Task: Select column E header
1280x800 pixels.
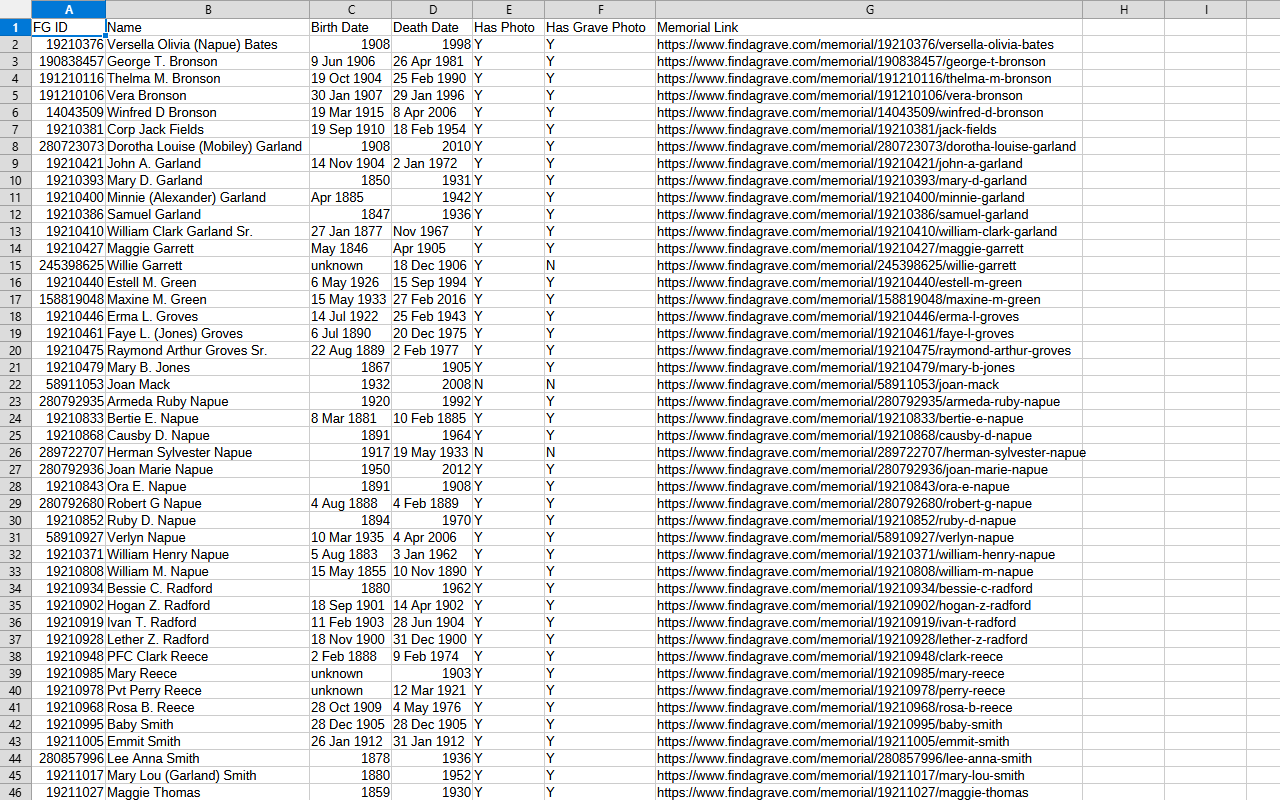Action: coord(508,9)
